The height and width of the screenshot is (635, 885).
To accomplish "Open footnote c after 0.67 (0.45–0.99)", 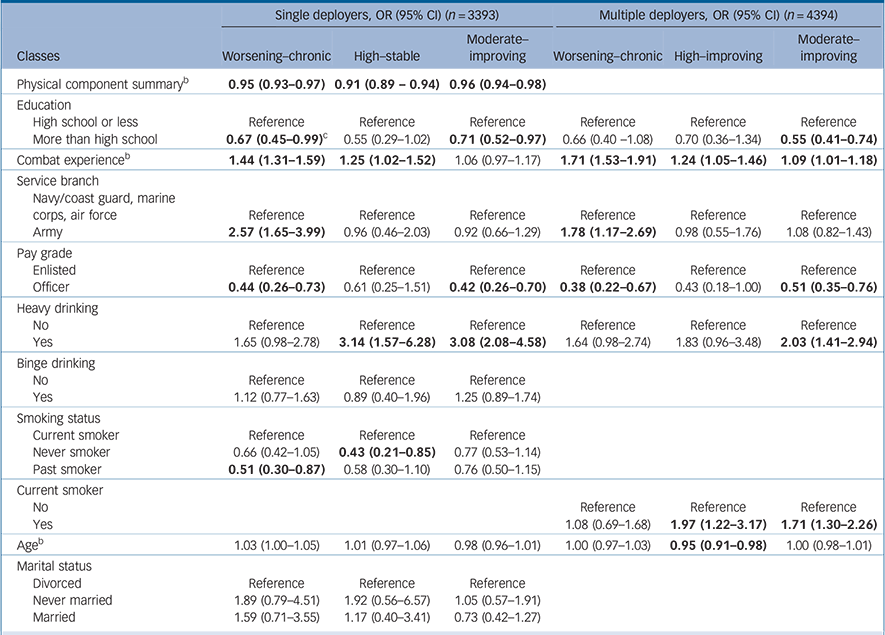I will 330,135.
